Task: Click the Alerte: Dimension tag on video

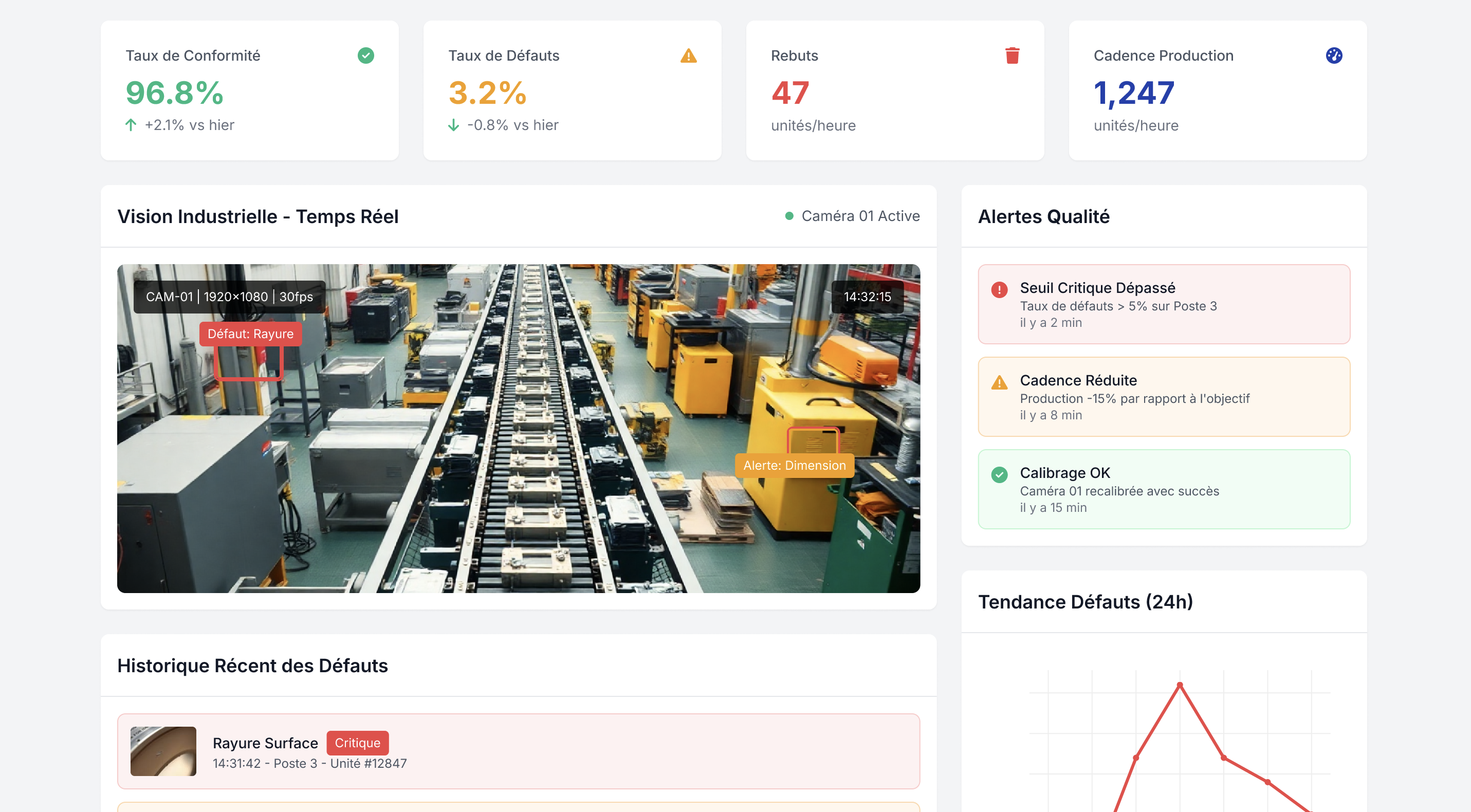Action: [794, 466]
